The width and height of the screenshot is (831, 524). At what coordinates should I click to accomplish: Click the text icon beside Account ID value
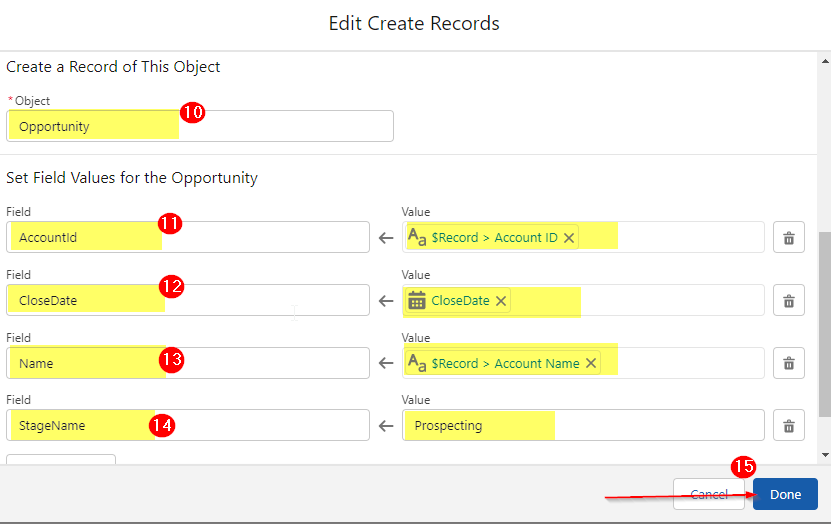(x=418, y=238)
